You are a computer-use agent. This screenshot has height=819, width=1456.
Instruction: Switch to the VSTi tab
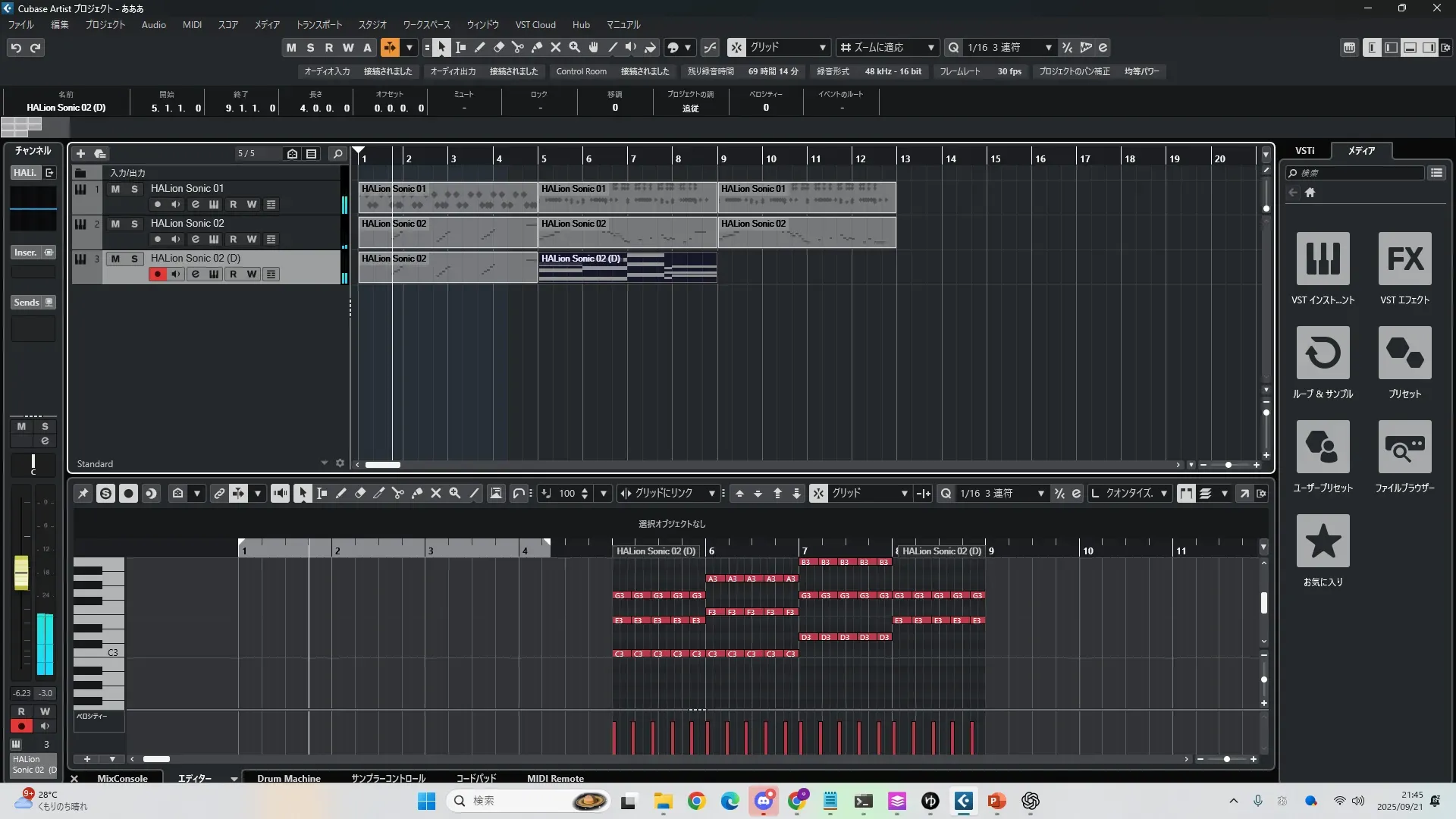pyautogui.click(x=1304, y=151)
